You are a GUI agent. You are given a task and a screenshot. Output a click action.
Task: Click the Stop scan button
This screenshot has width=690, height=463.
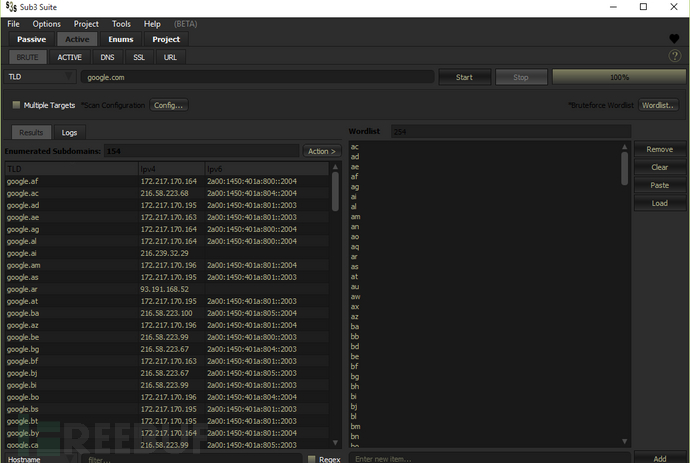pyautogui.click(x=521, y=77)
